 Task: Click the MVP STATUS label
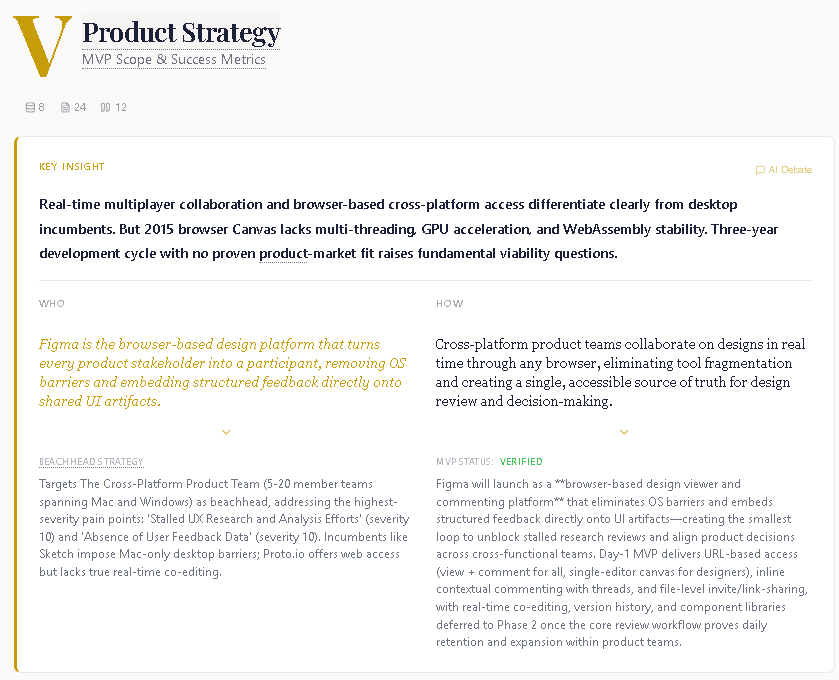point(464,462)
